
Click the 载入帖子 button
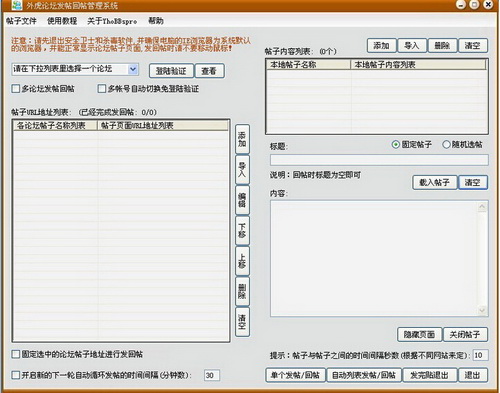point(435,183)
